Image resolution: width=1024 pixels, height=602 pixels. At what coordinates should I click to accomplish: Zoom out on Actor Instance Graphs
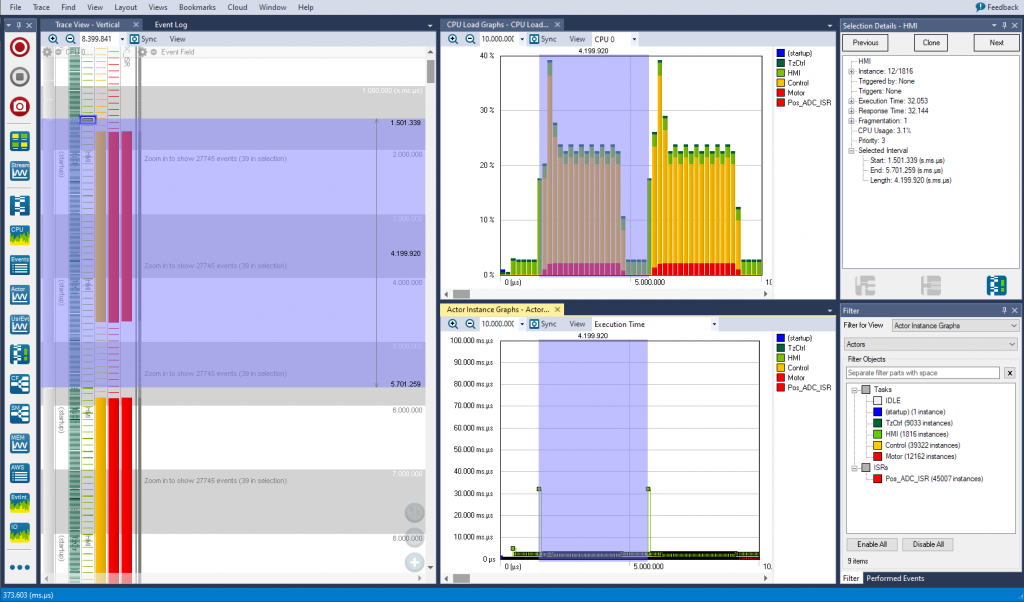(x=470, y=324)
